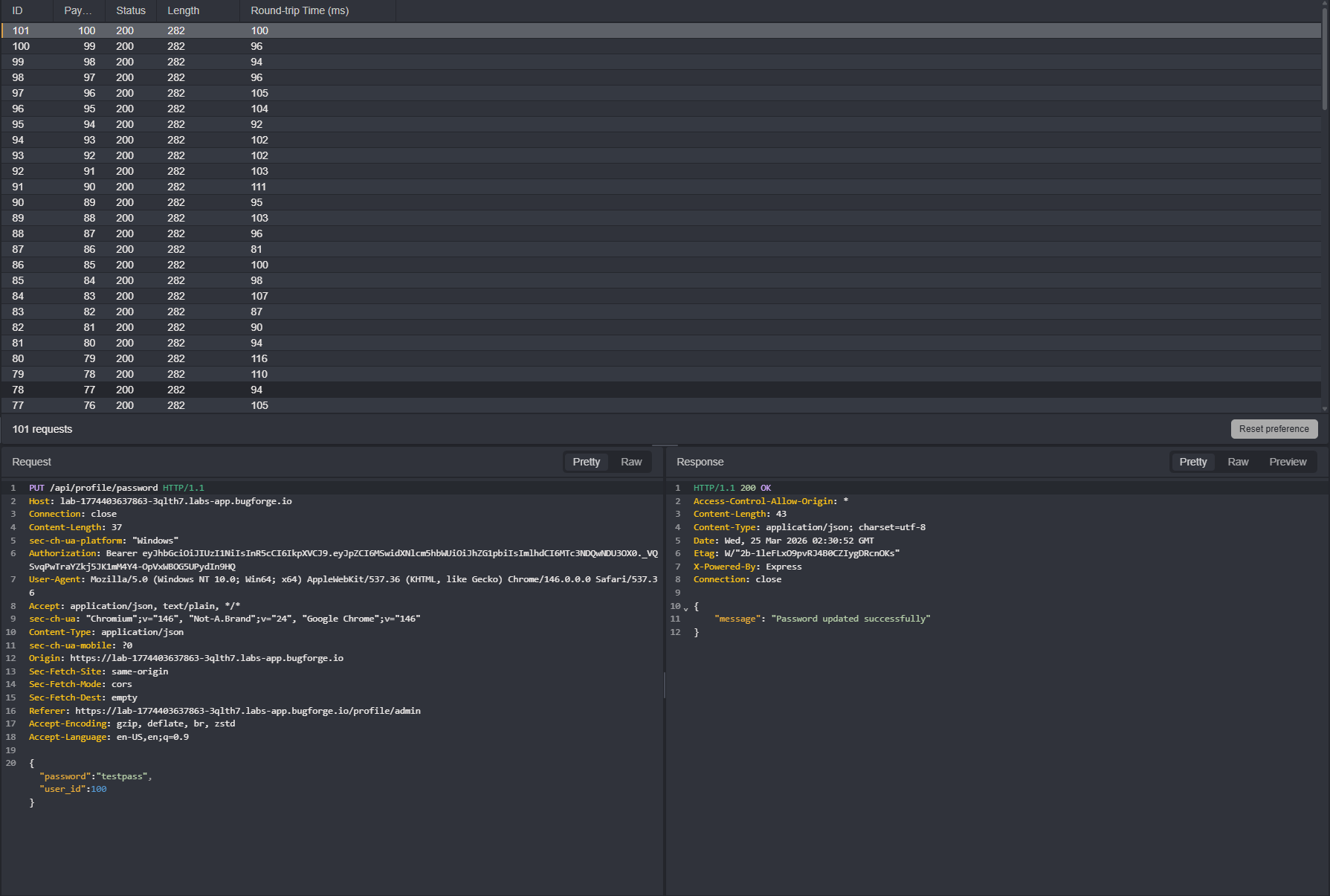Screen dimensions: 1330x896
Task: Click the Reset preference button
Action: [x=1274, y=429]
